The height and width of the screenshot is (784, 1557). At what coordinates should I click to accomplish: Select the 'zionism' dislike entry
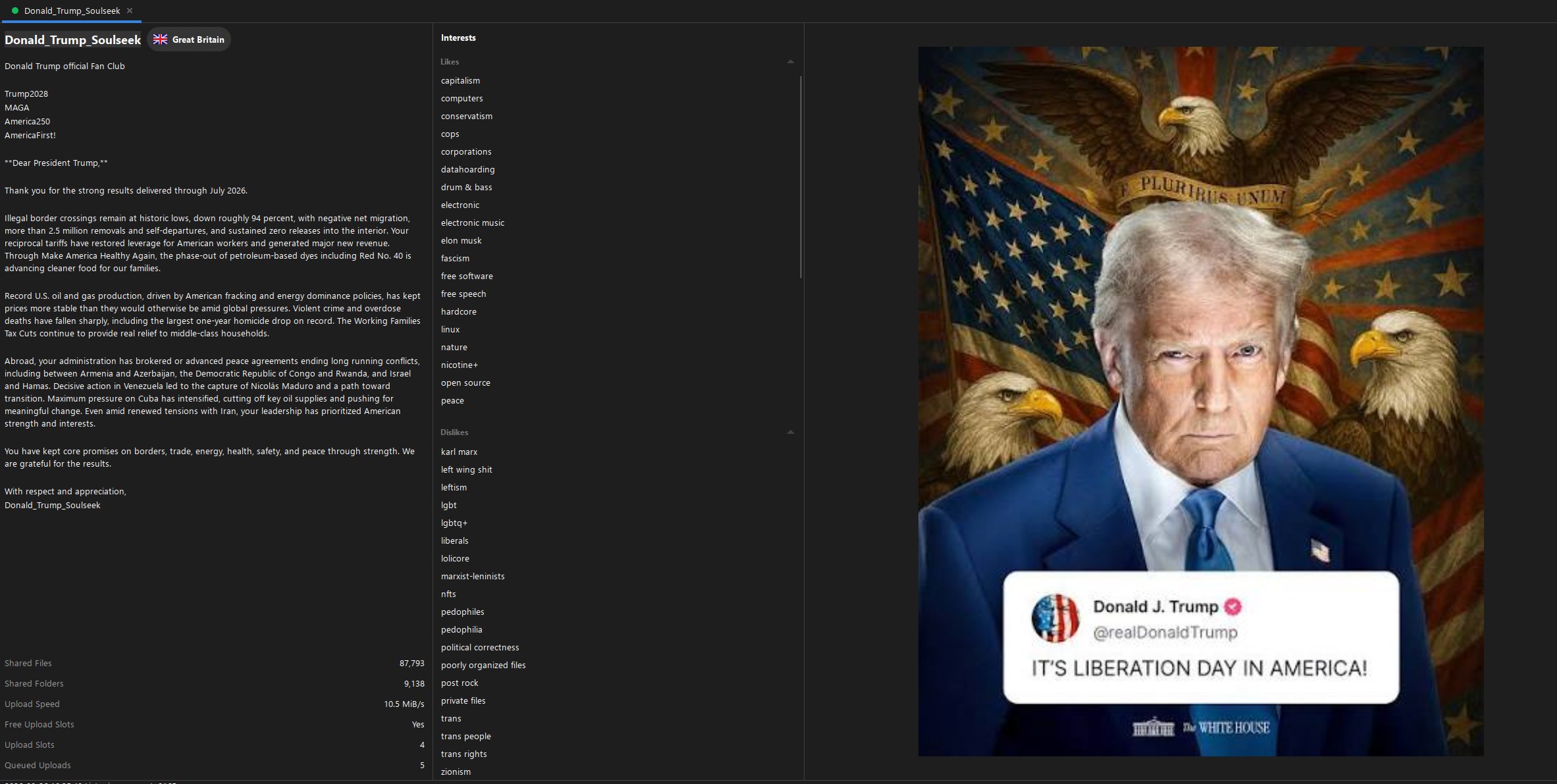(x=456, y=771)
